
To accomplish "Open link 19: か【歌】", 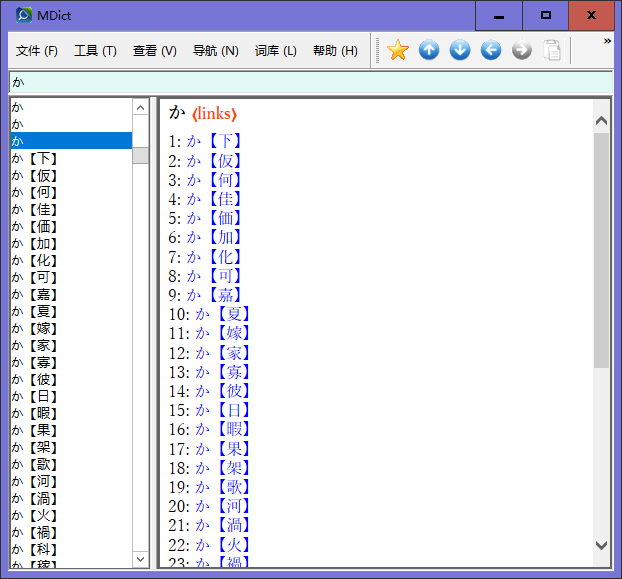I will click(x=223, y=487).
